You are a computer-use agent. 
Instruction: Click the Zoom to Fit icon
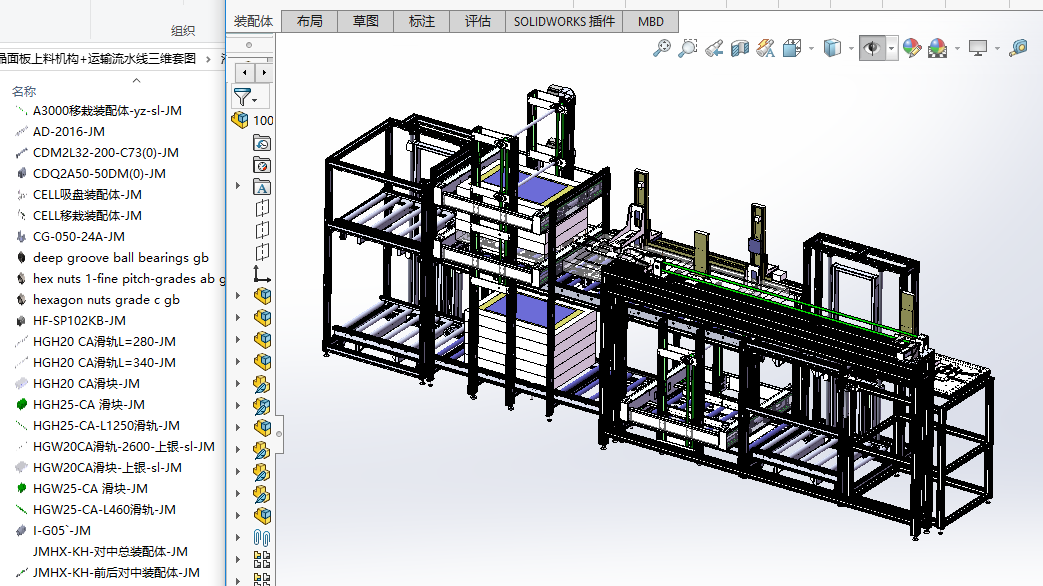tap(661, 47)
